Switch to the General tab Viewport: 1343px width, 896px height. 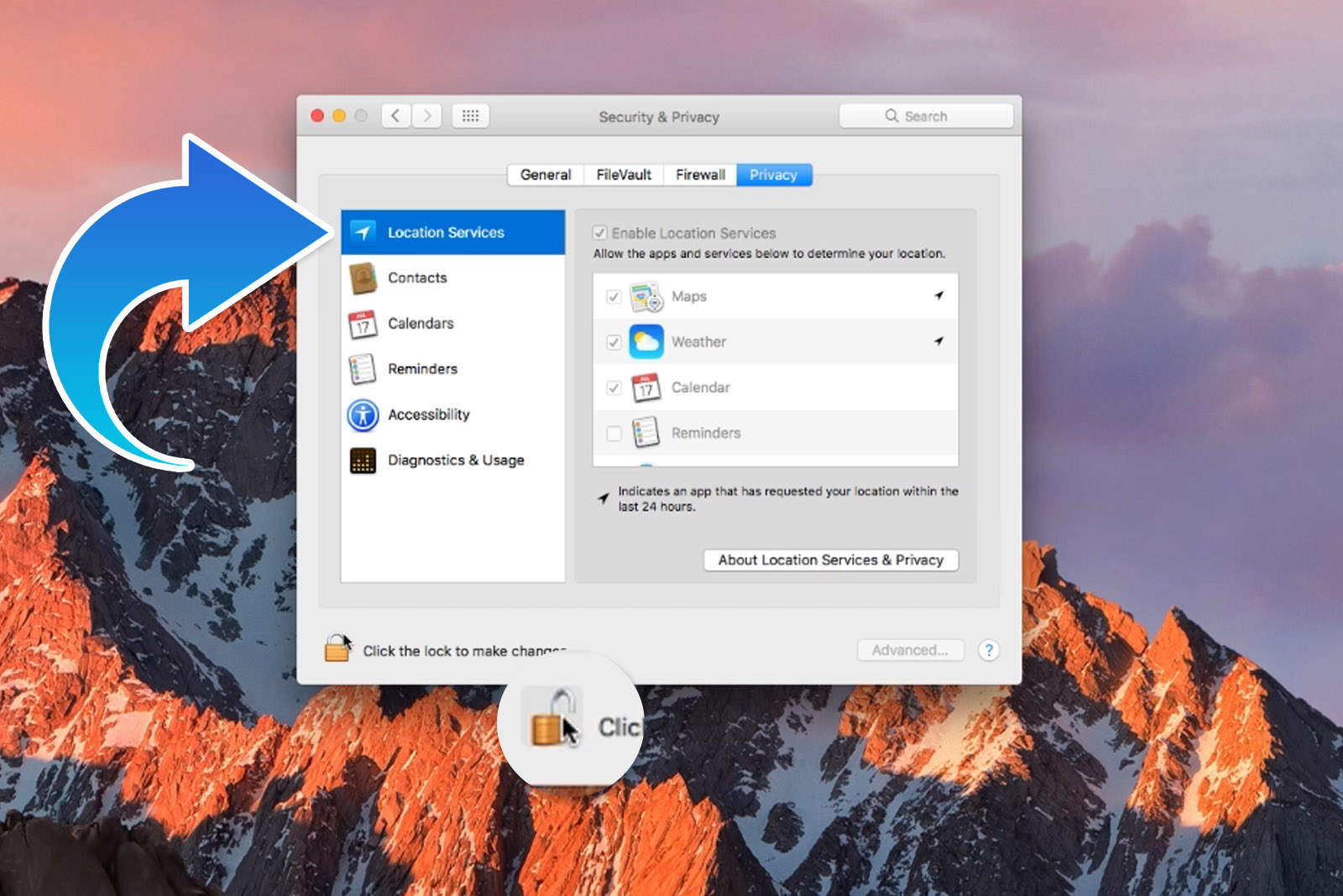click(546, 175)
